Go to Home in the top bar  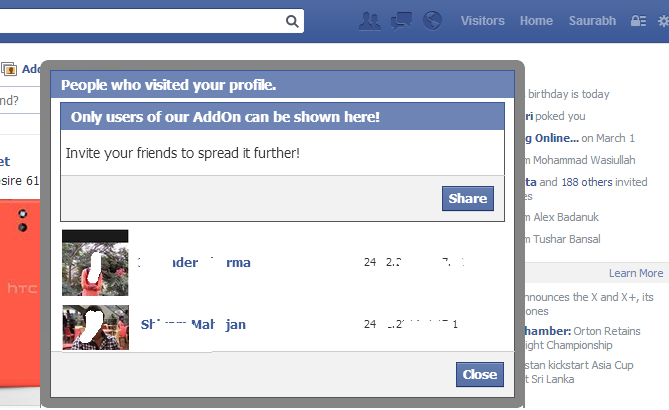click(x=536, y=21)
